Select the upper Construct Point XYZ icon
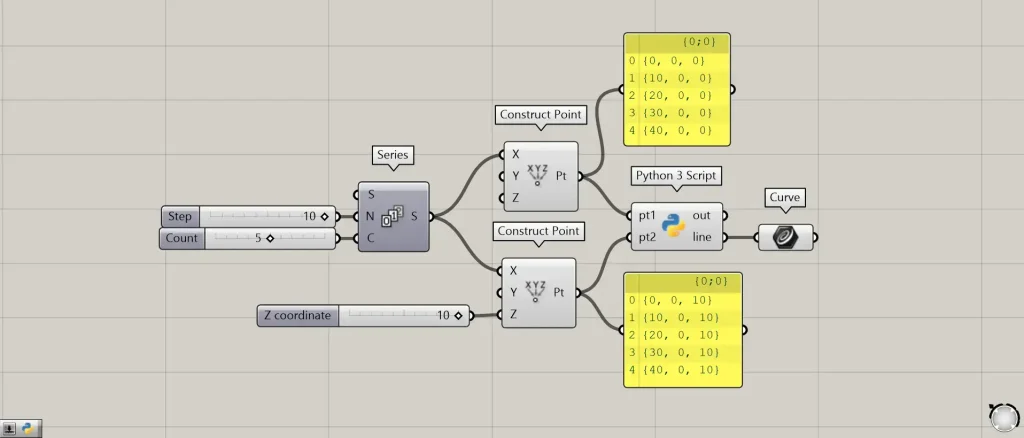 [539, 176]
